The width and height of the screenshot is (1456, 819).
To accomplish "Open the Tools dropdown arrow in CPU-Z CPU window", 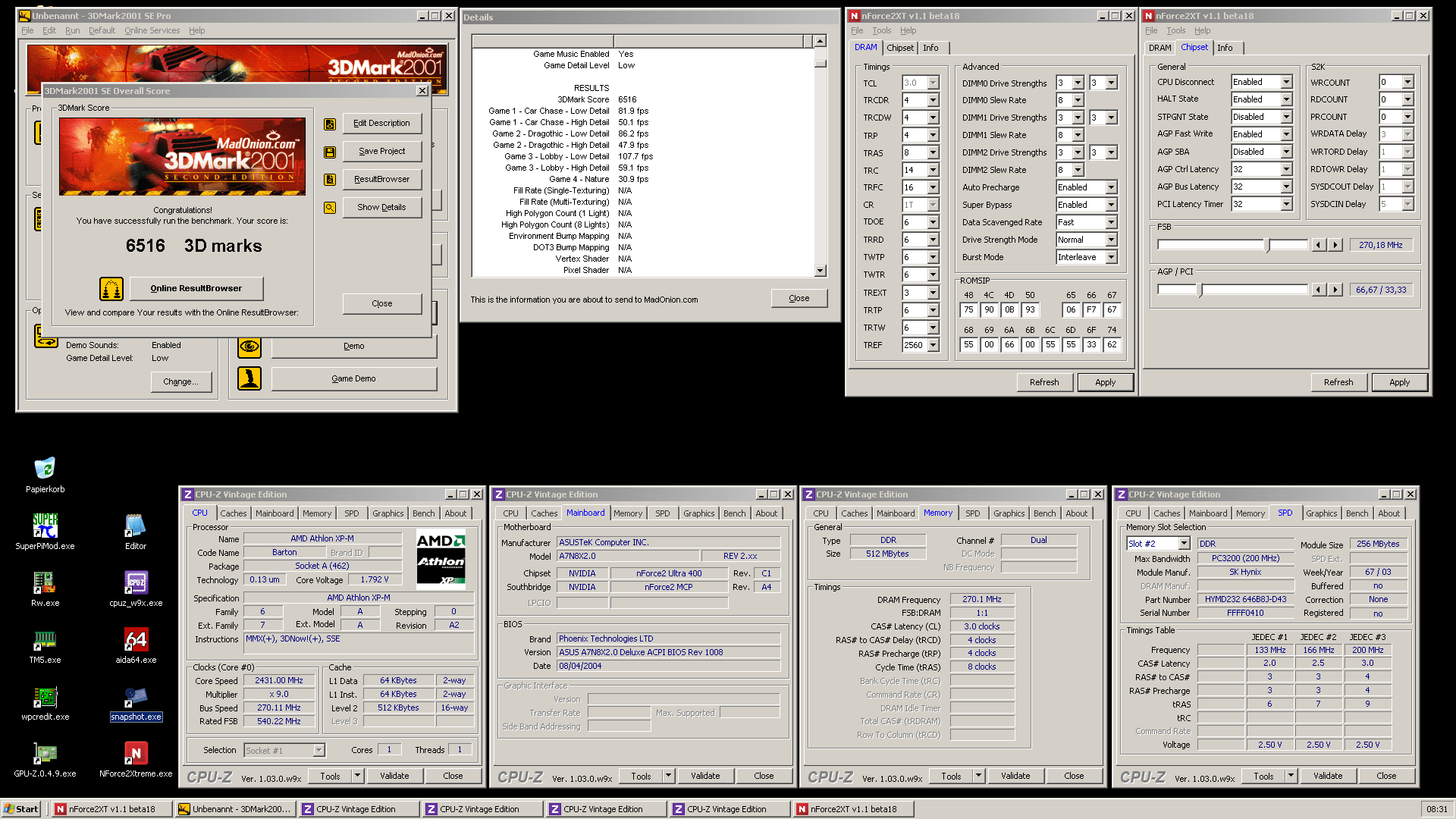I will tap(357, 776).
